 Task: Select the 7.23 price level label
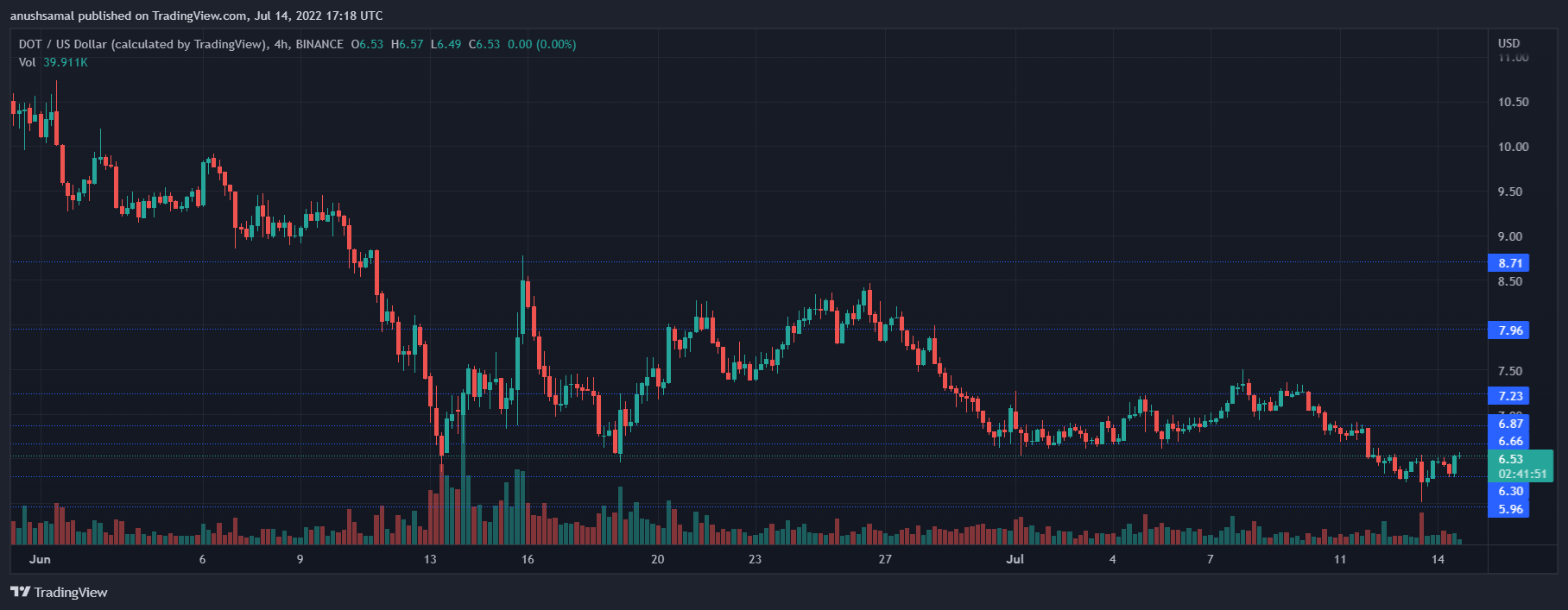click(1509, 396)
